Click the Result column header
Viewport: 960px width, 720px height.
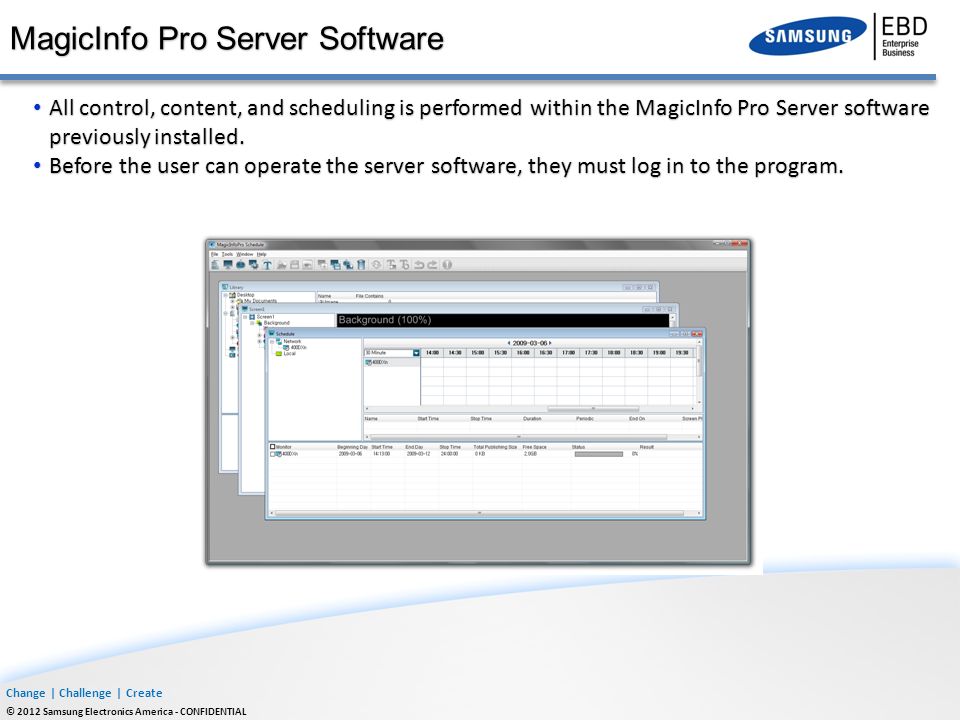(647, 447)
